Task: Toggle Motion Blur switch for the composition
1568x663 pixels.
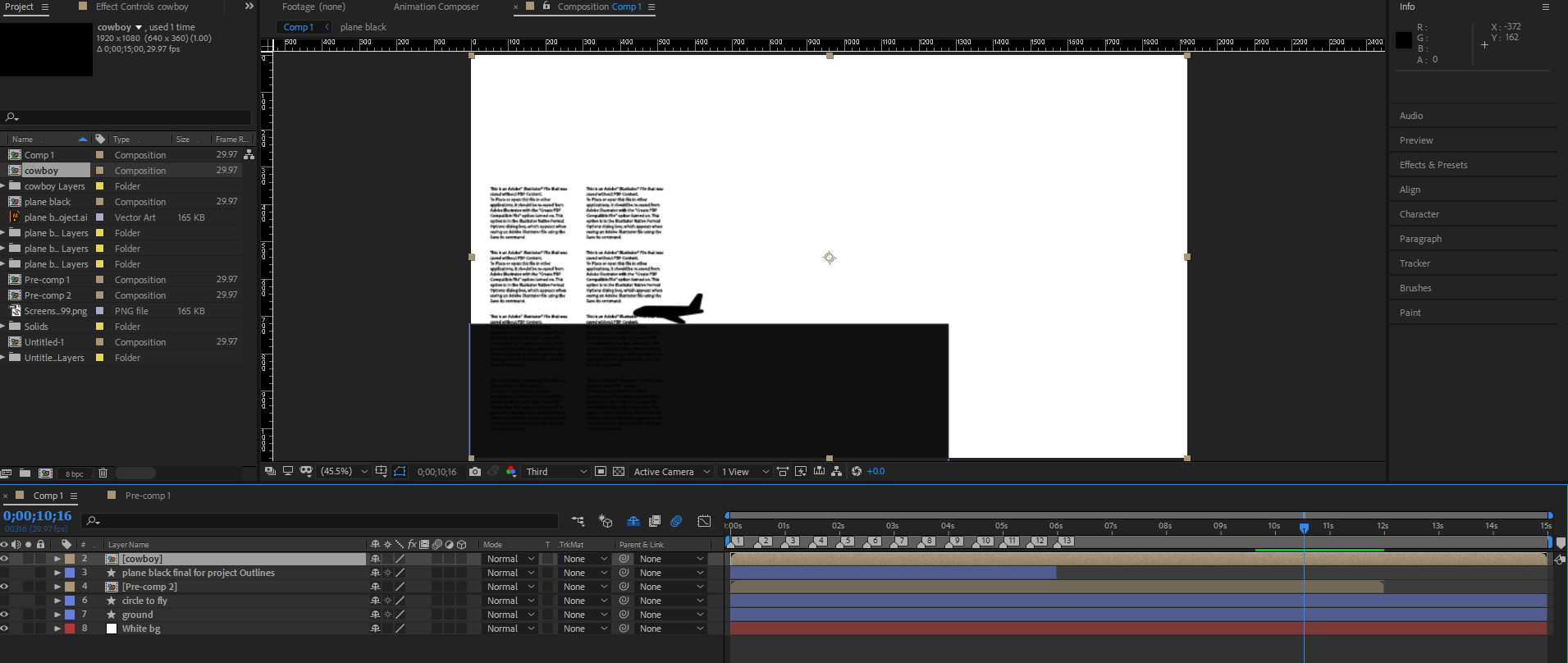Action: (x=676, y=520)
